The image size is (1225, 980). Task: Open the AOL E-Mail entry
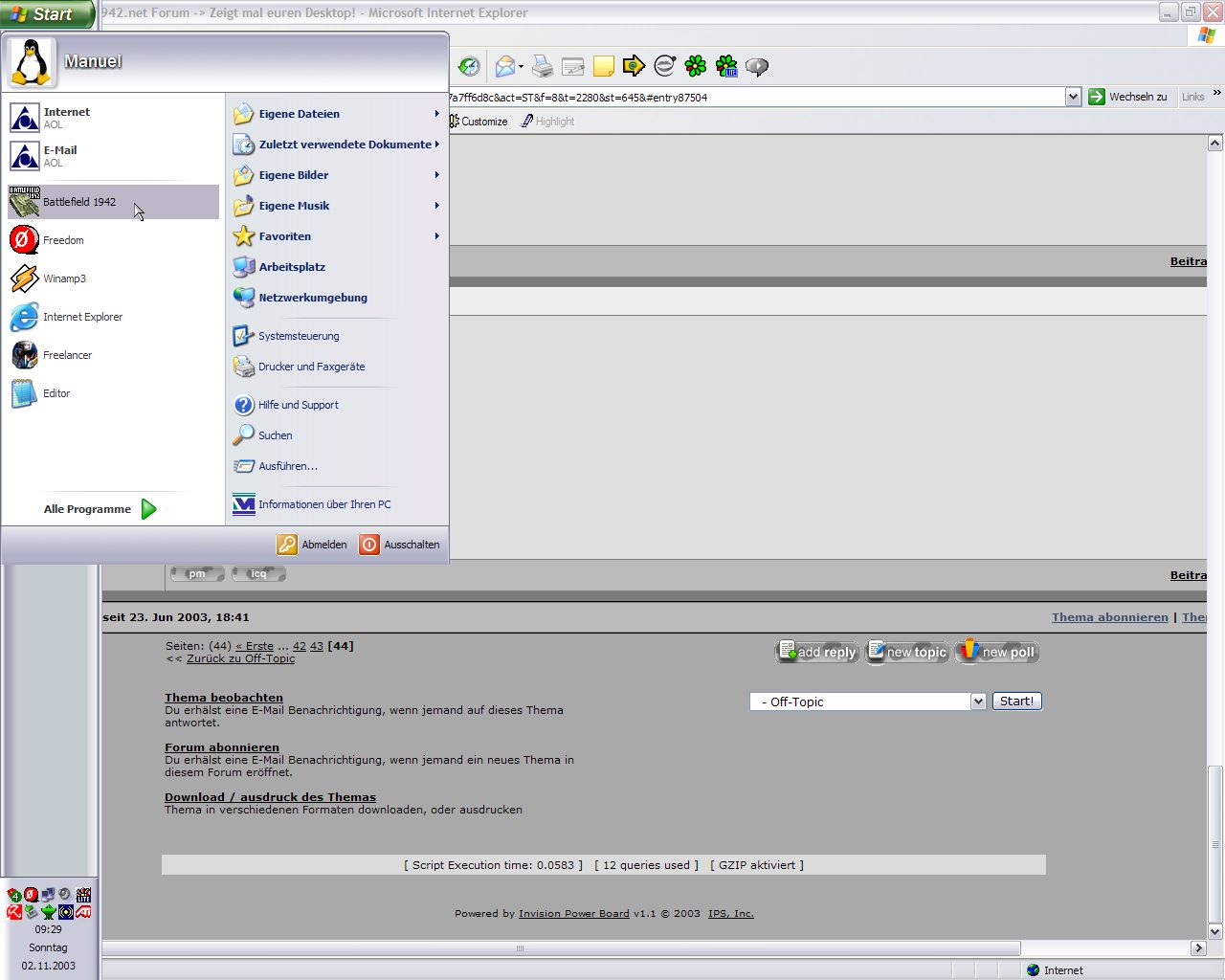(x=113, y=156)
